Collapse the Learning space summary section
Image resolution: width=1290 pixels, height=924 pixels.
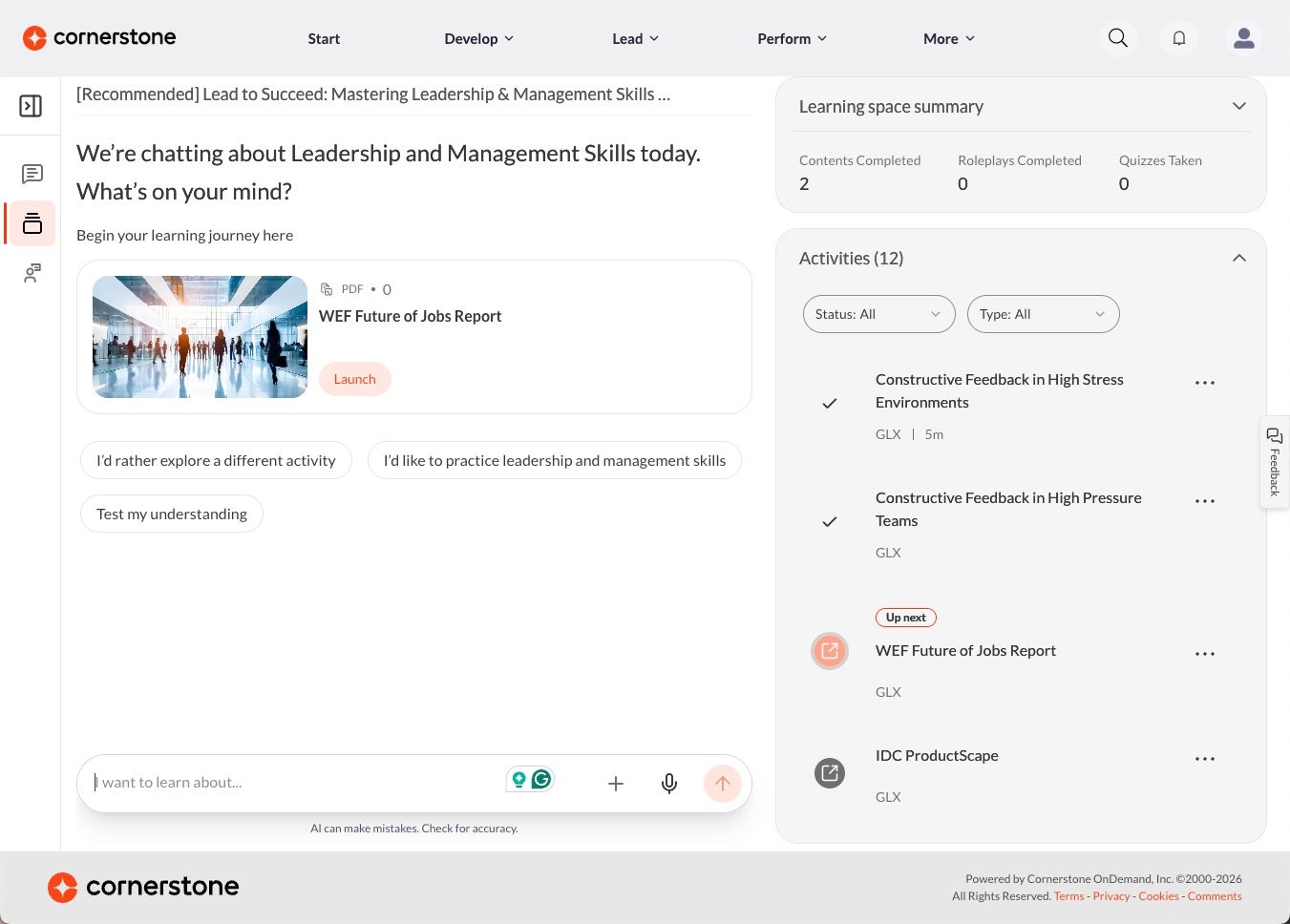click(1238, 106)
